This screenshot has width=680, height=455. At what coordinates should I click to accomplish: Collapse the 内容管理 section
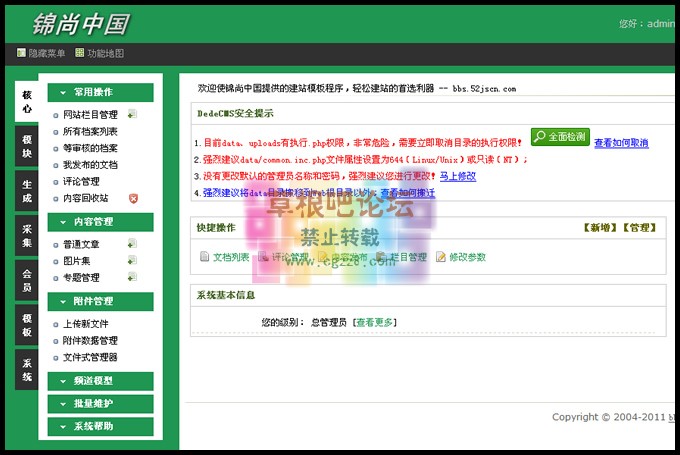(x=100, y=222)
